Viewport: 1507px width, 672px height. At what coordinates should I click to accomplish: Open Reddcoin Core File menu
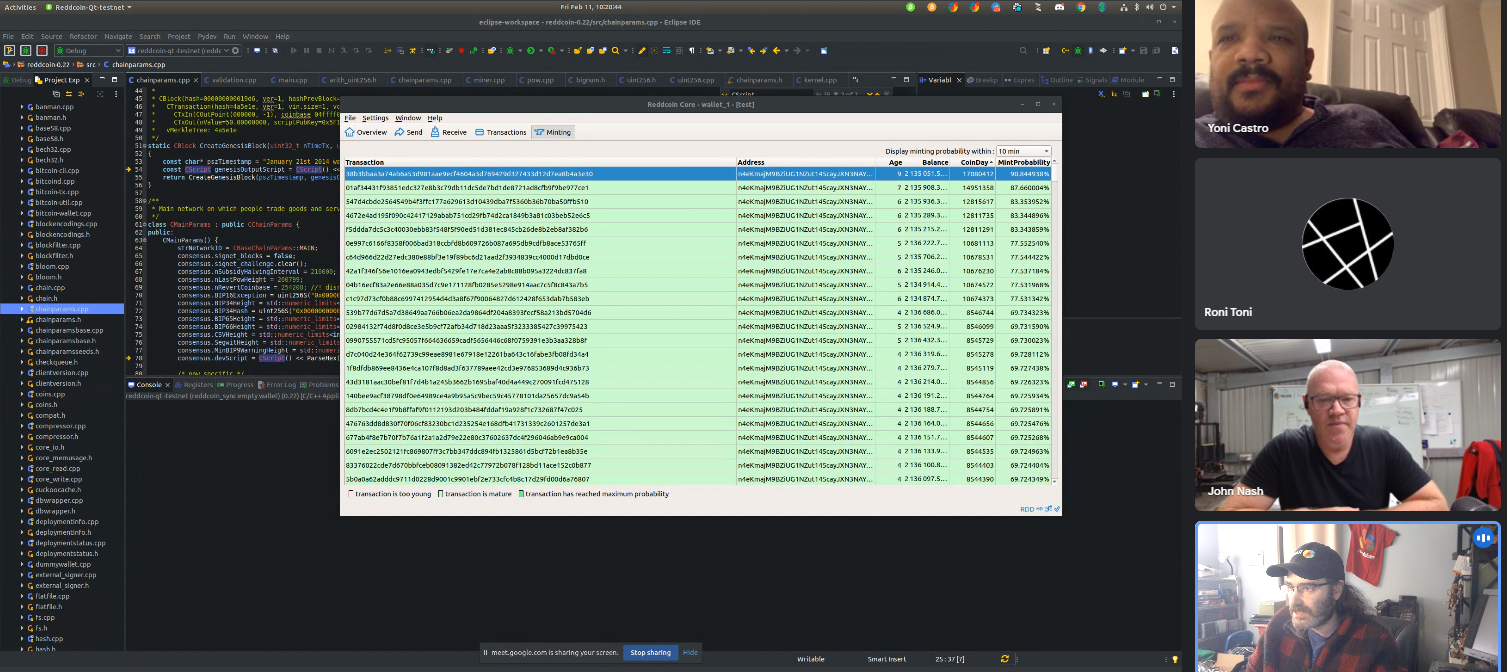[350, 118]
